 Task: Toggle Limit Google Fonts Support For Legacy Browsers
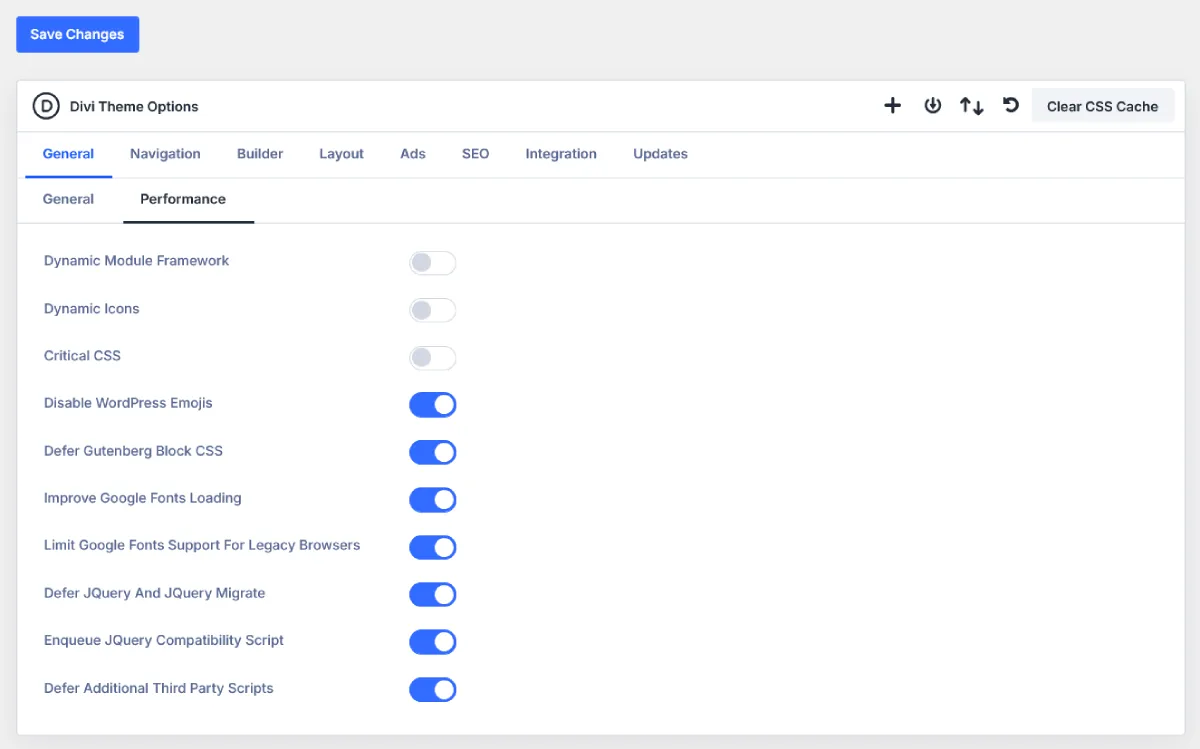tap(433, 548)
